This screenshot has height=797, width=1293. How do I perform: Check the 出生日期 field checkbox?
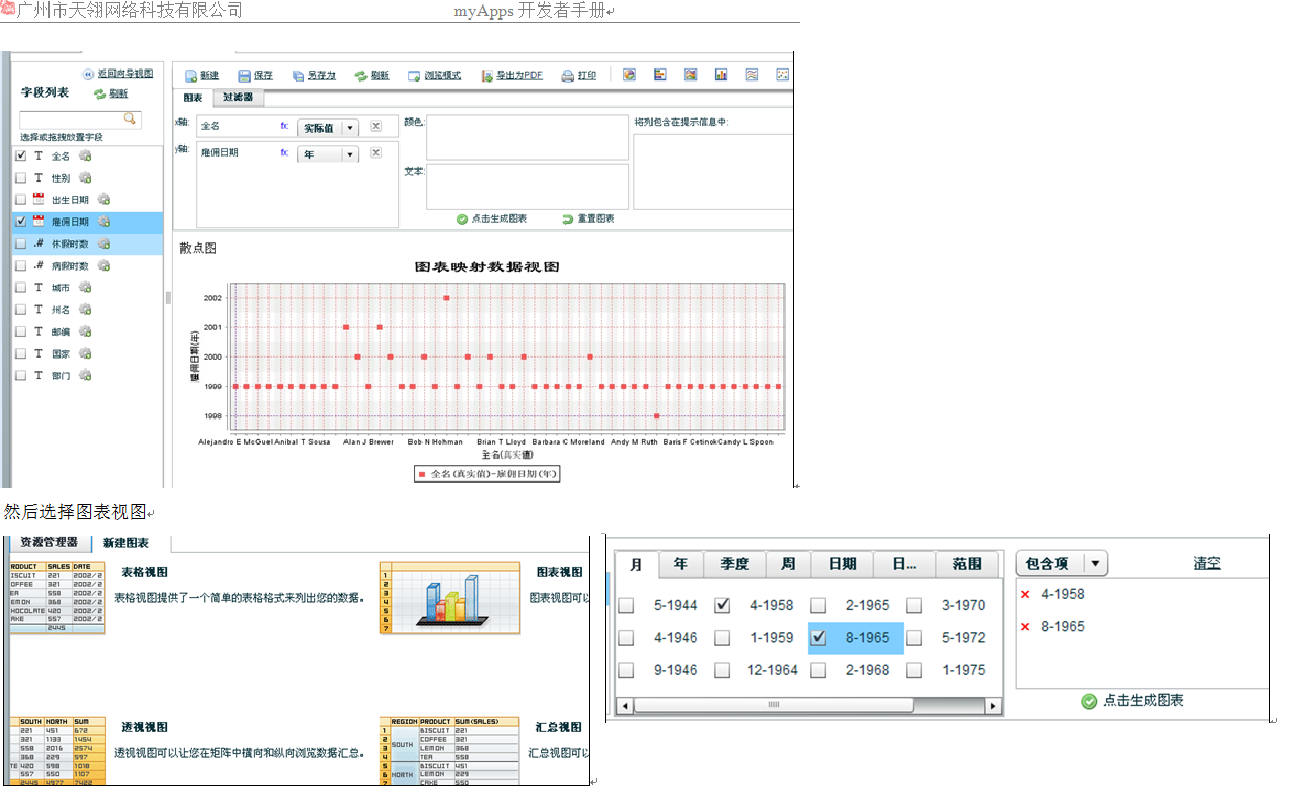21,200
